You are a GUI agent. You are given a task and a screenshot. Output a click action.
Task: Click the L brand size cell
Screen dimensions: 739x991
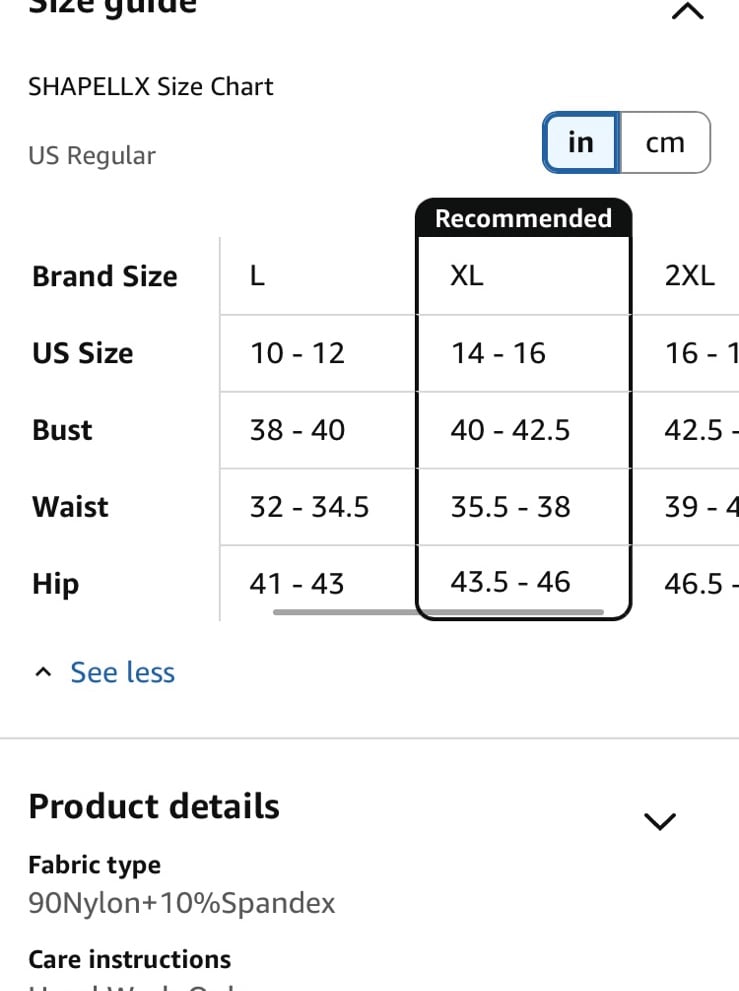(x=318, y=276)
